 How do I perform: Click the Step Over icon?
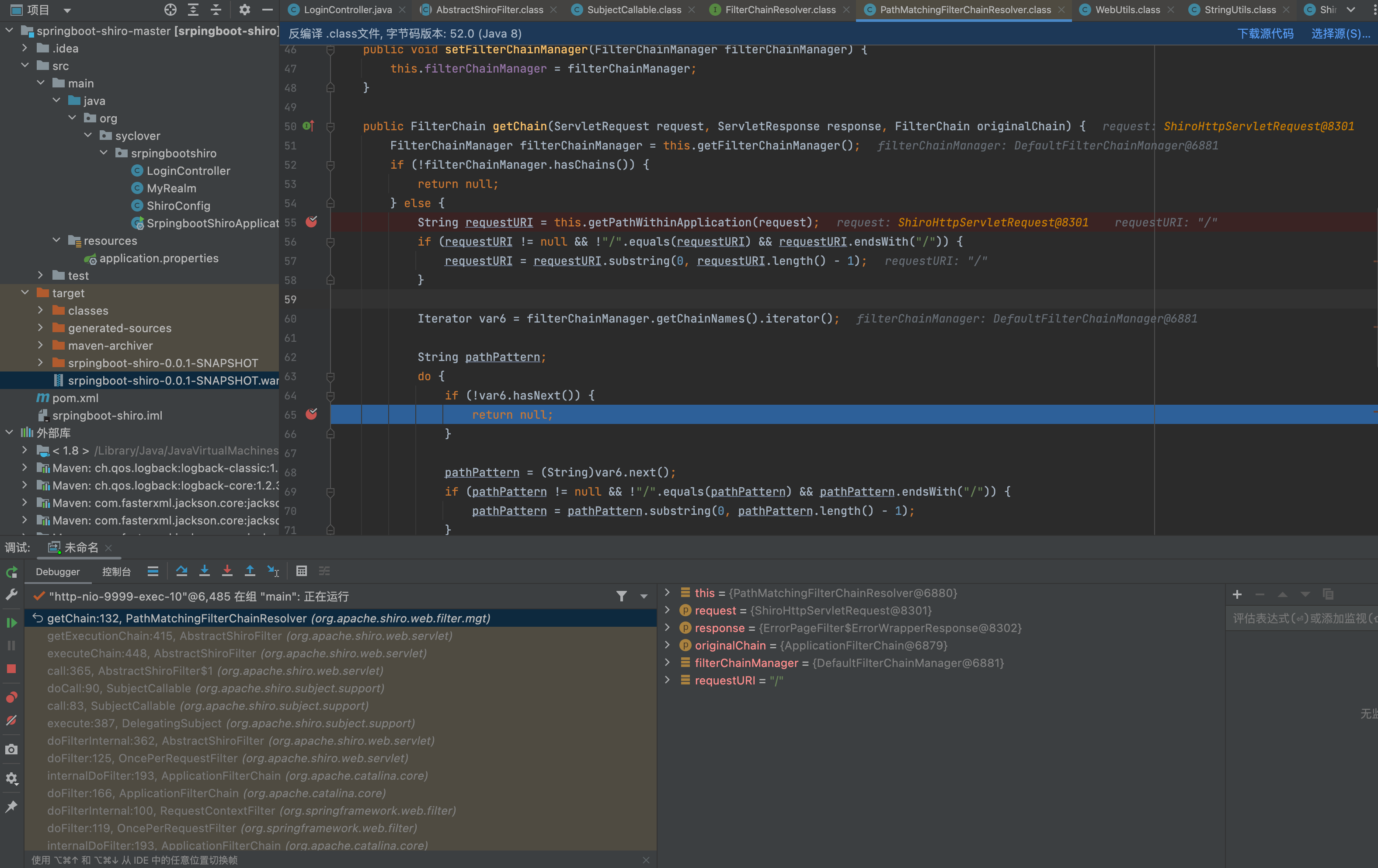click(181, 571)
